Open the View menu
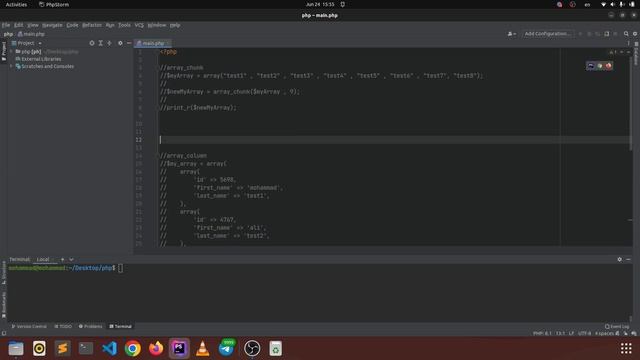The height and width of the screenshot is (360, 640). pos(33,25)
